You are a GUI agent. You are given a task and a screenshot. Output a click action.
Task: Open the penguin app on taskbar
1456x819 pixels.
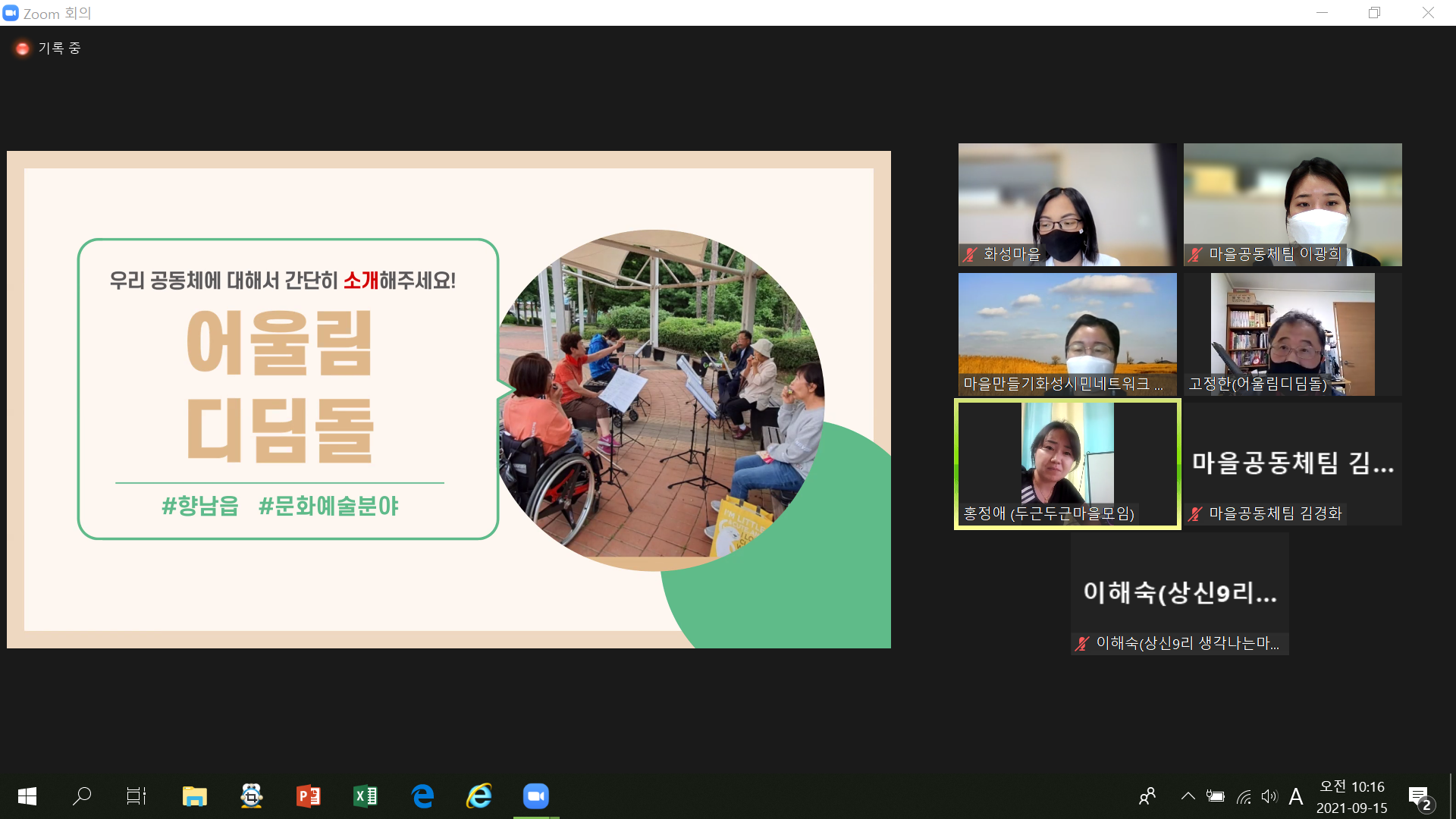pos(252,796)
